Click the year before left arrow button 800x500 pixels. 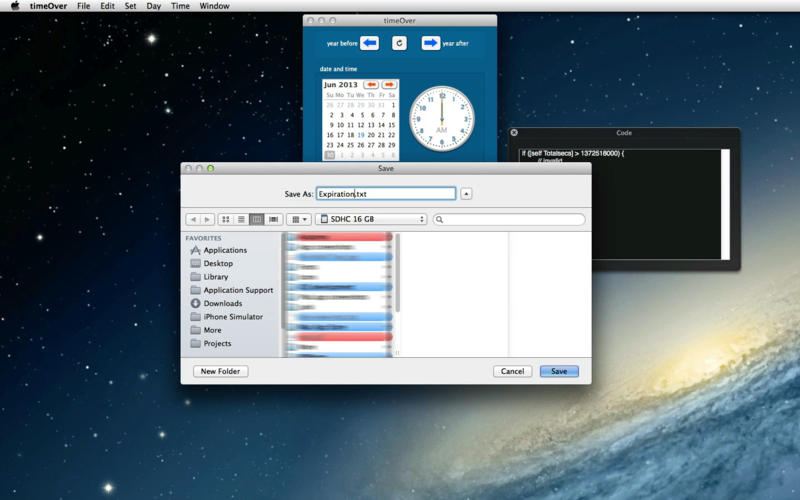pyautogui.click(x=369, y=43)
